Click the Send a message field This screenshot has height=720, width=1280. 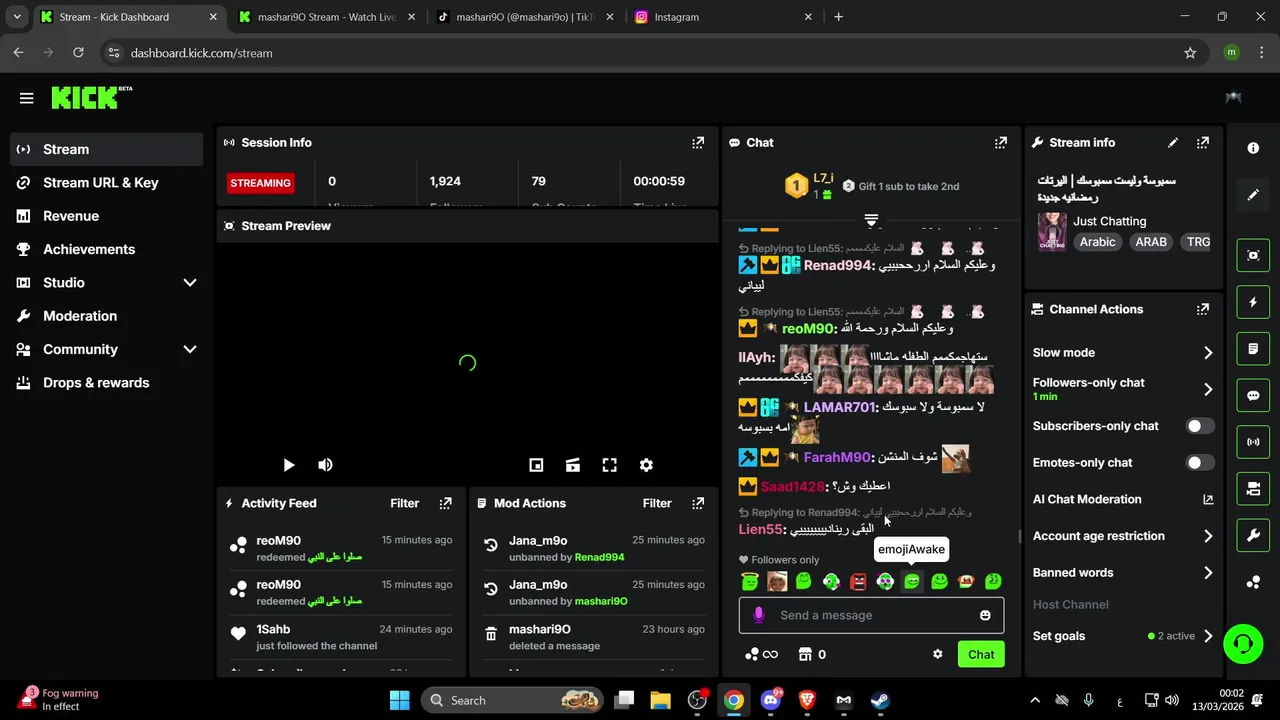tap(871, 615)
